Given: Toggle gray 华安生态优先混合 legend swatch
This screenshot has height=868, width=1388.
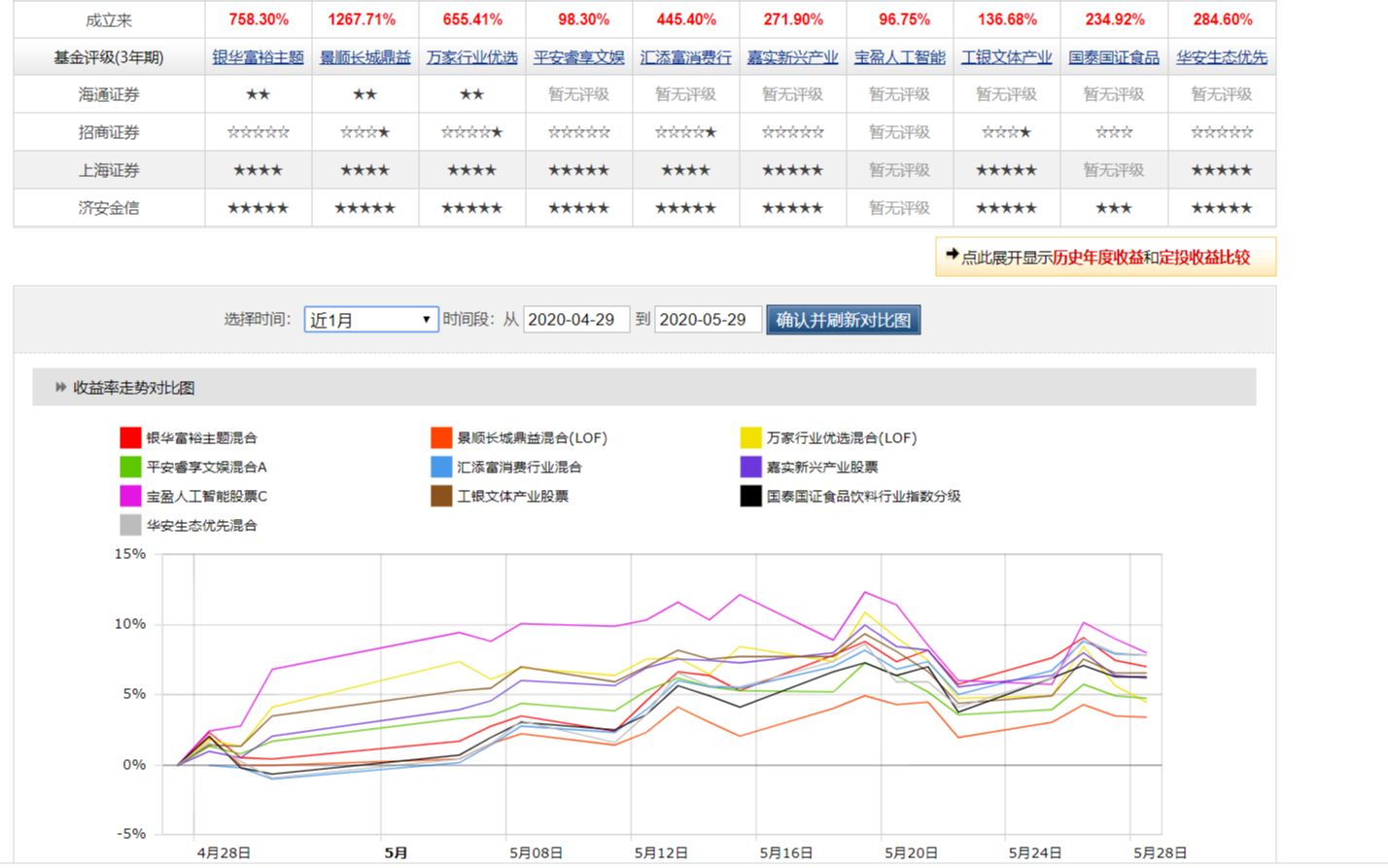Looking at the screenshot, I should (x=130, y=526).
